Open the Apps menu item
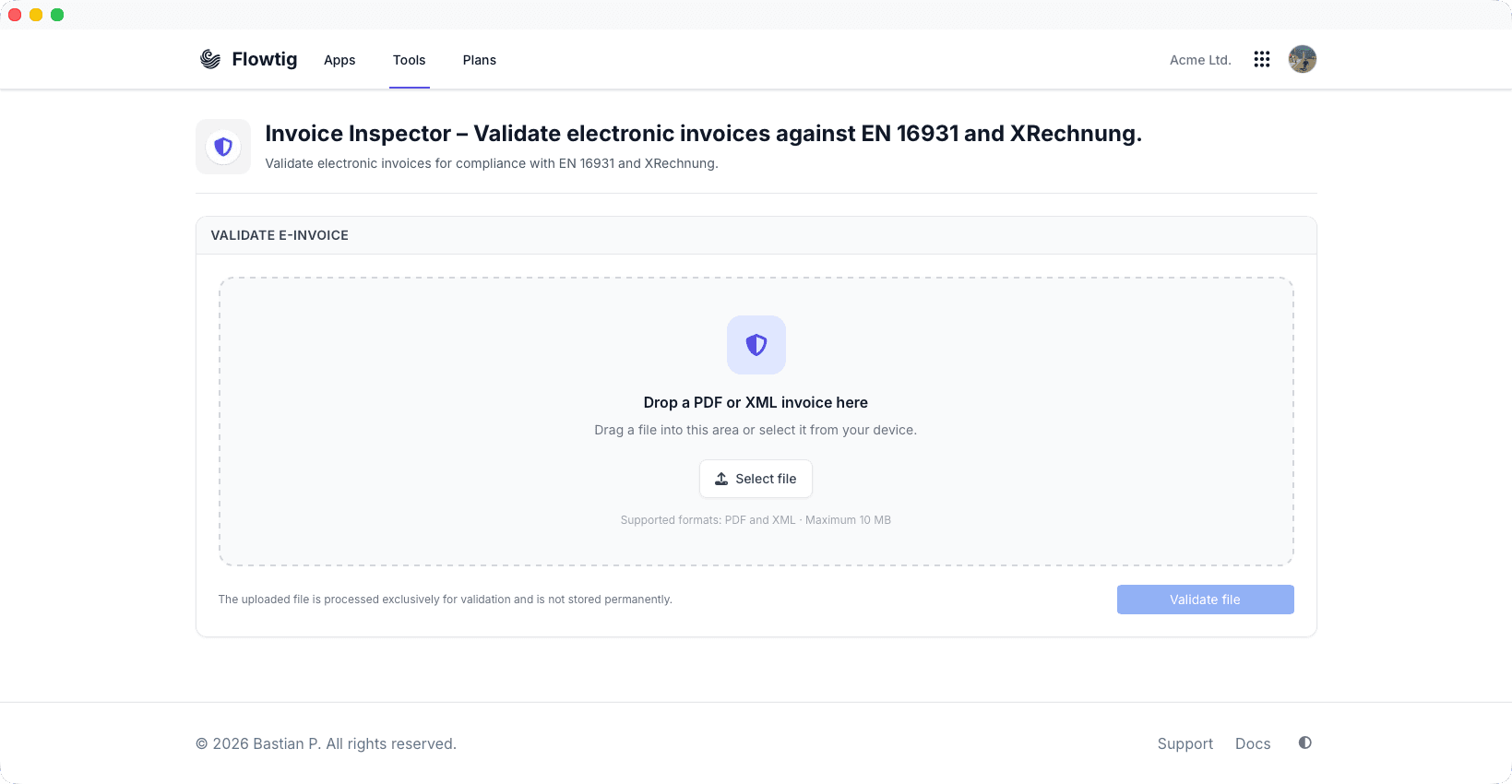1512x784 pixels. point(339,60)
